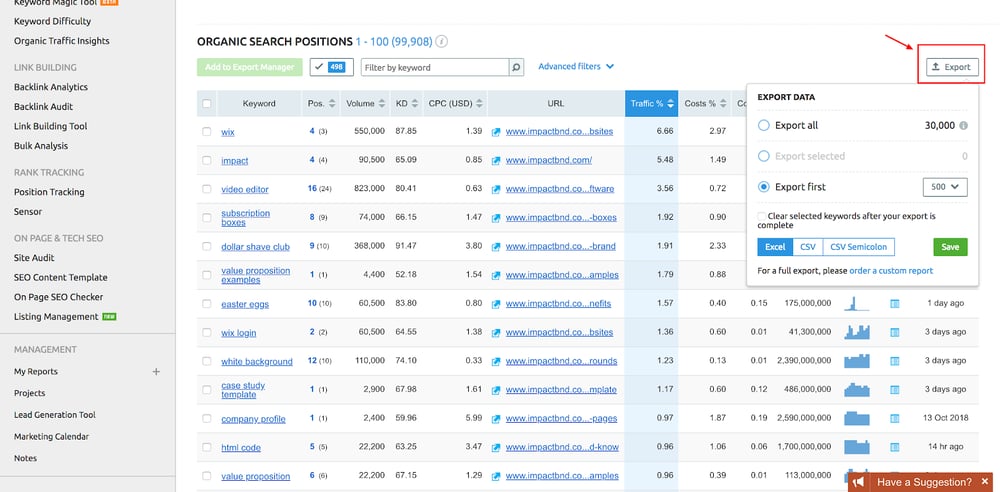Click plus icon next to My Reports
1000x492 pixels.
click(x=156, y=371)
